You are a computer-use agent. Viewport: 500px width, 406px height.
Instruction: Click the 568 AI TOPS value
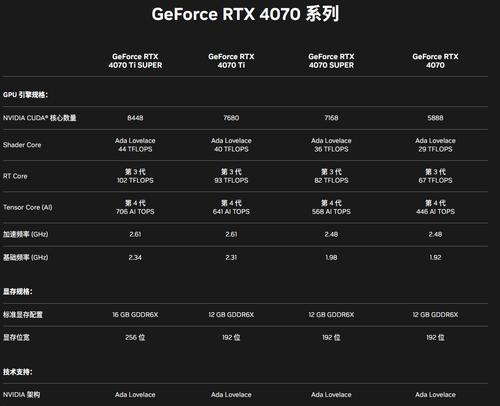pyautogui.click(x=331, y=212)
